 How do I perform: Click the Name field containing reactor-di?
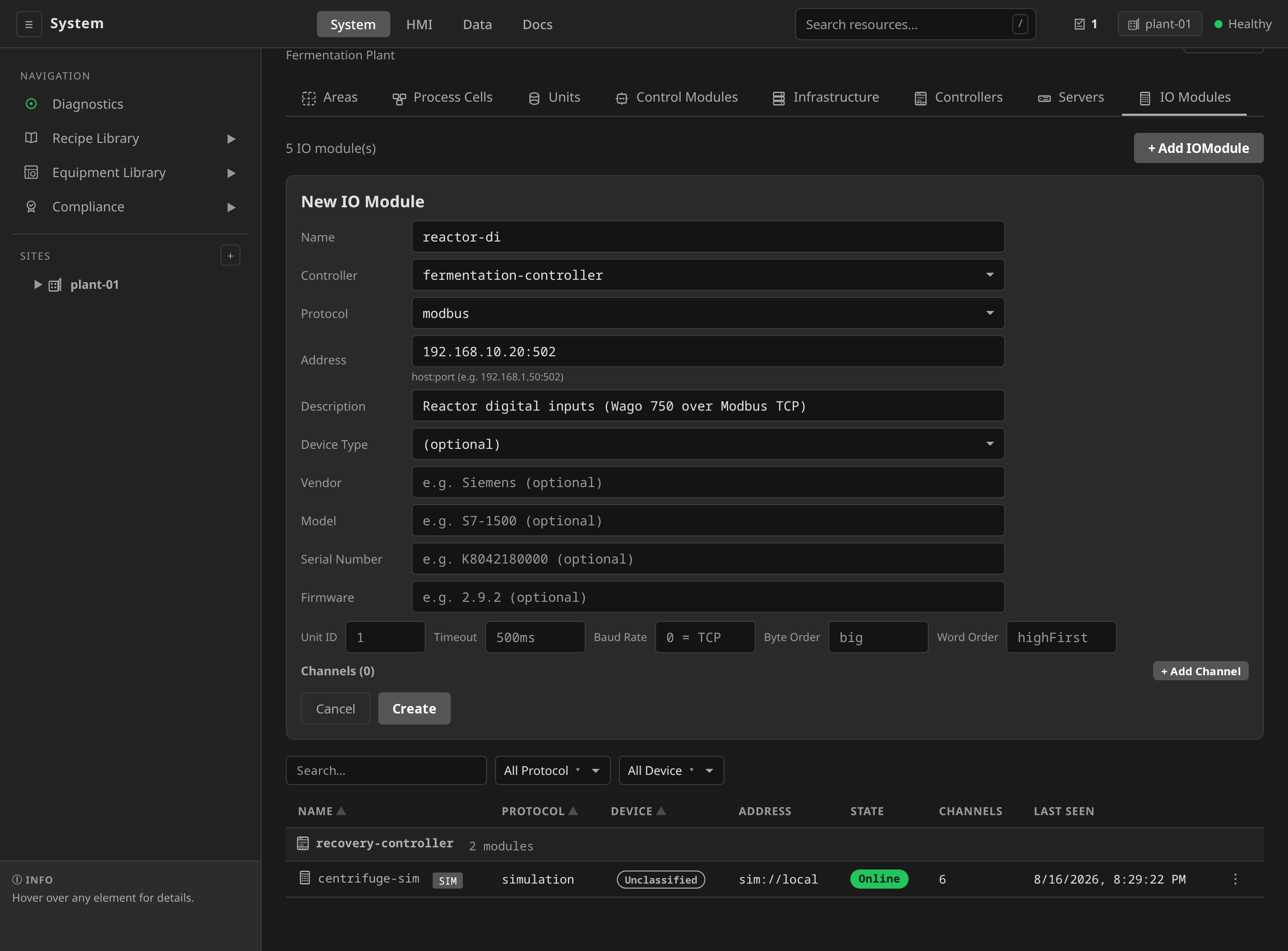click(708, 236)
